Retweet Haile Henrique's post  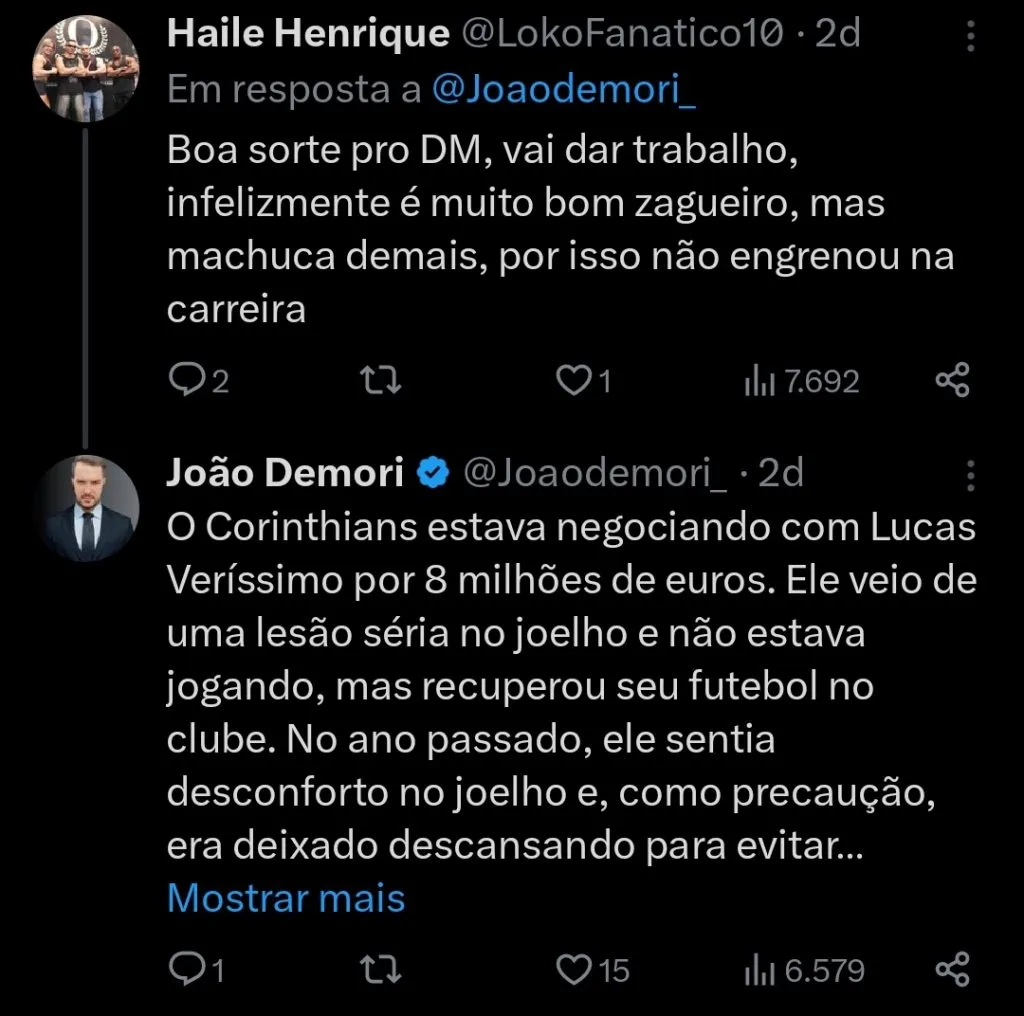[x=379, y=380]
